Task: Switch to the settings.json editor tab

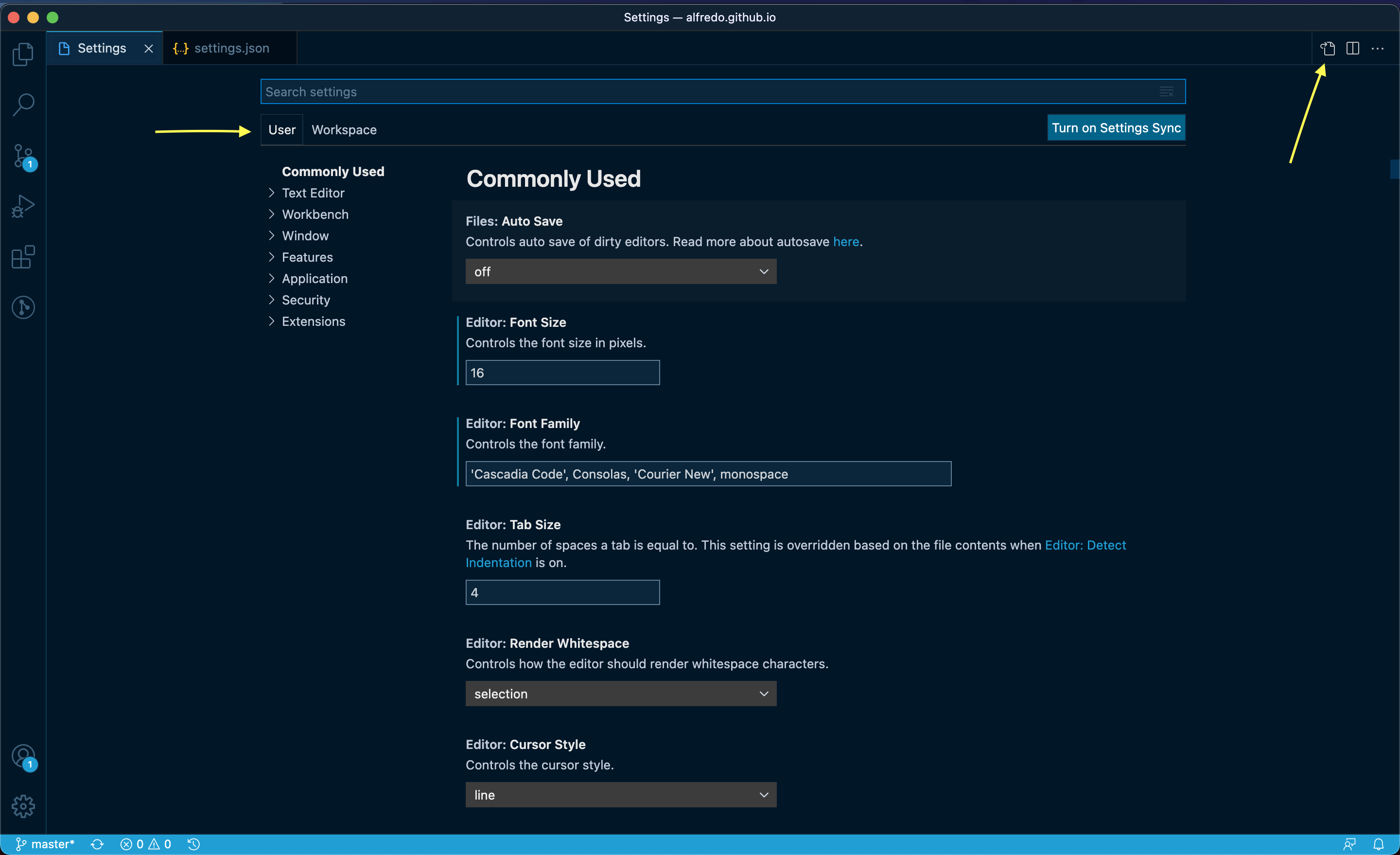Action: (231, 48)
